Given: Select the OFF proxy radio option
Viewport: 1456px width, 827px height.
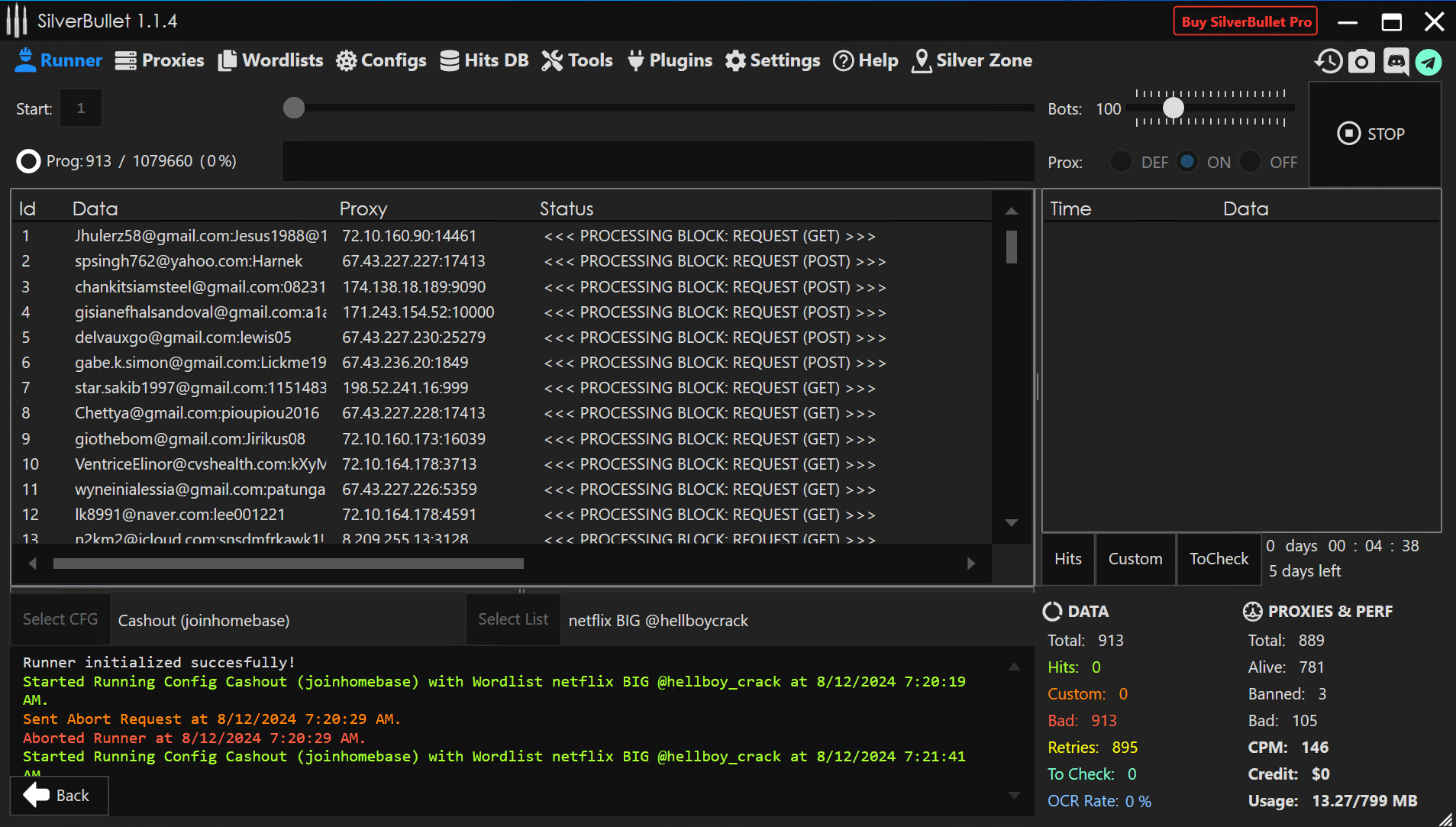Looking at the screenshot, I should click(1250, 162).
